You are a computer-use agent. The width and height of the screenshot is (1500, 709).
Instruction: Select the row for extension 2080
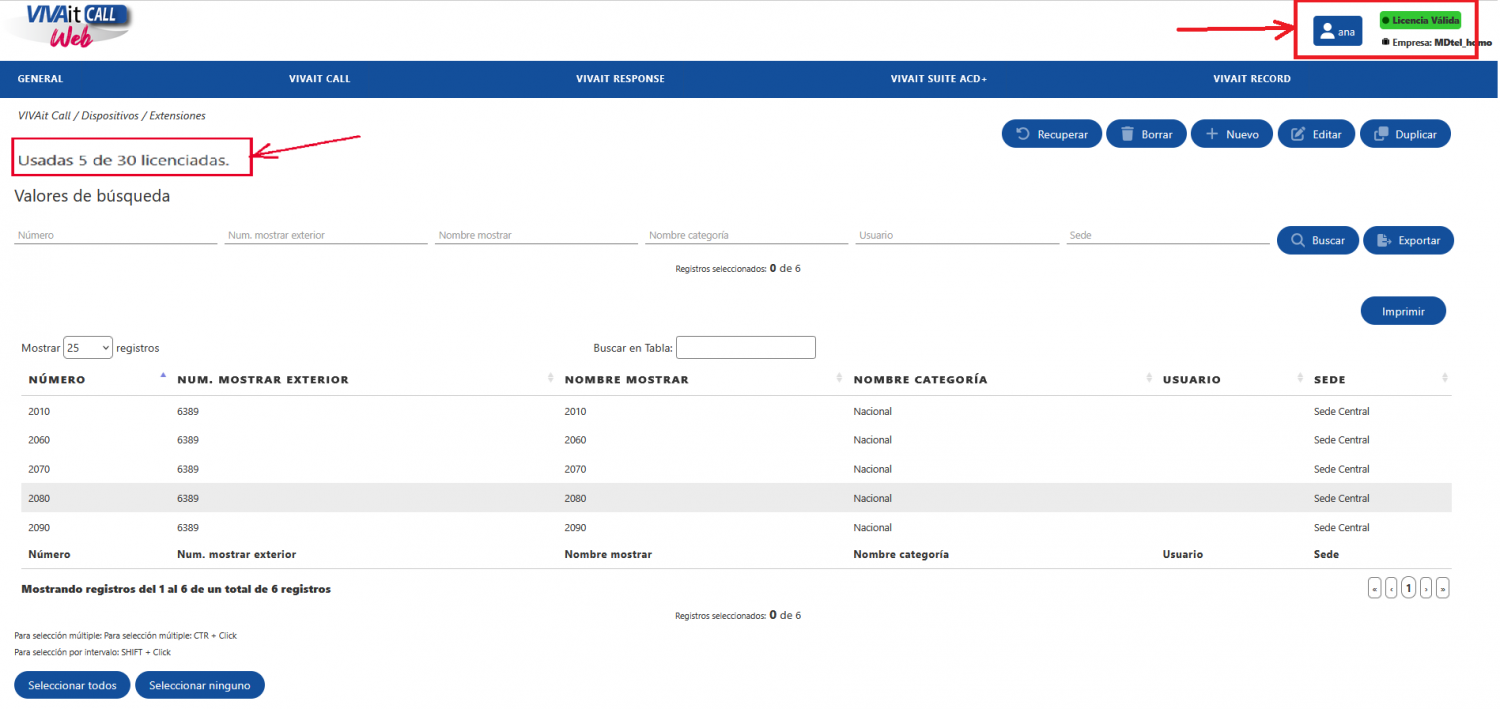(x=737, y=499)
